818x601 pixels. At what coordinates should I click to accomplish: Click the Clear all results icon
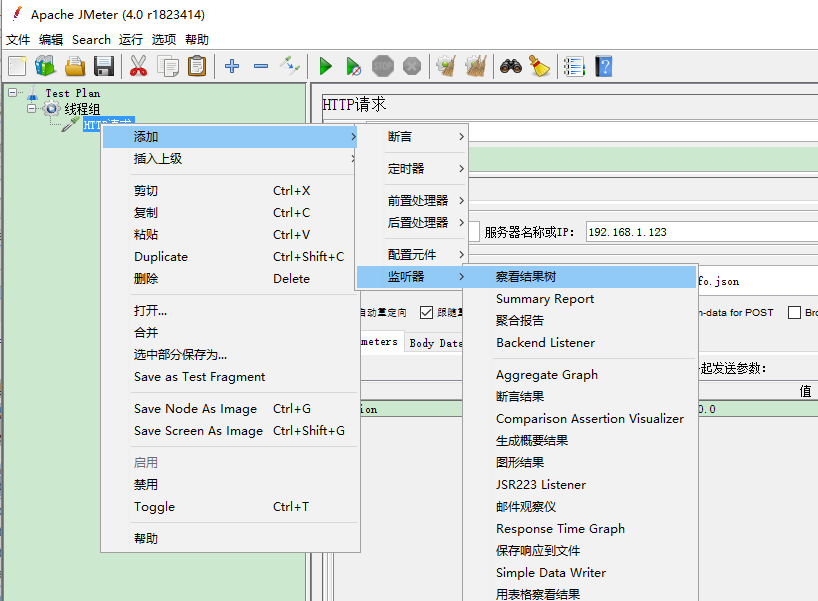pyautogui.click(x=476, y=66)
